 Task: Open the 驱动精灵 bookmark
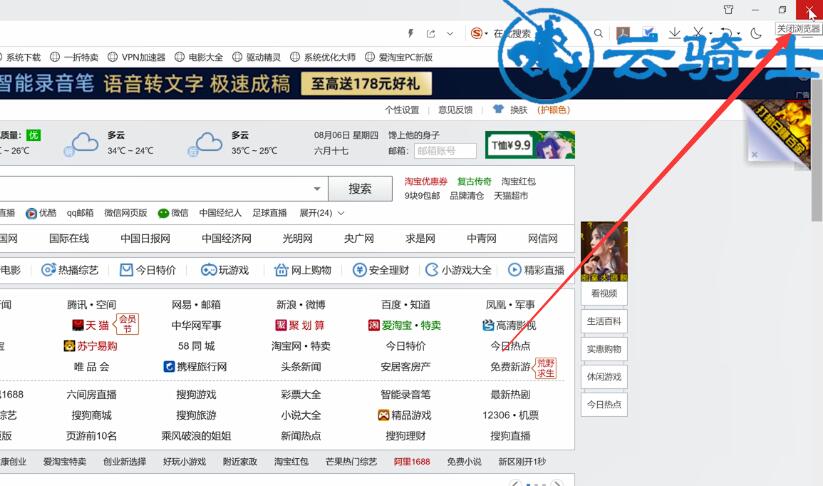(257, 57)
